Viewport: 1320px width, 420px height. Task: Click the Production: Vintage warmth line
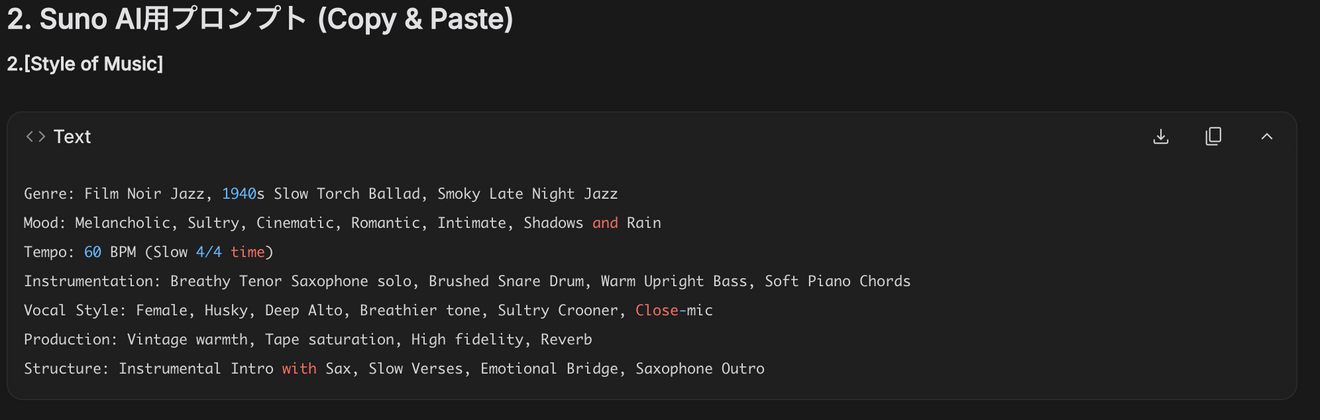308,339
